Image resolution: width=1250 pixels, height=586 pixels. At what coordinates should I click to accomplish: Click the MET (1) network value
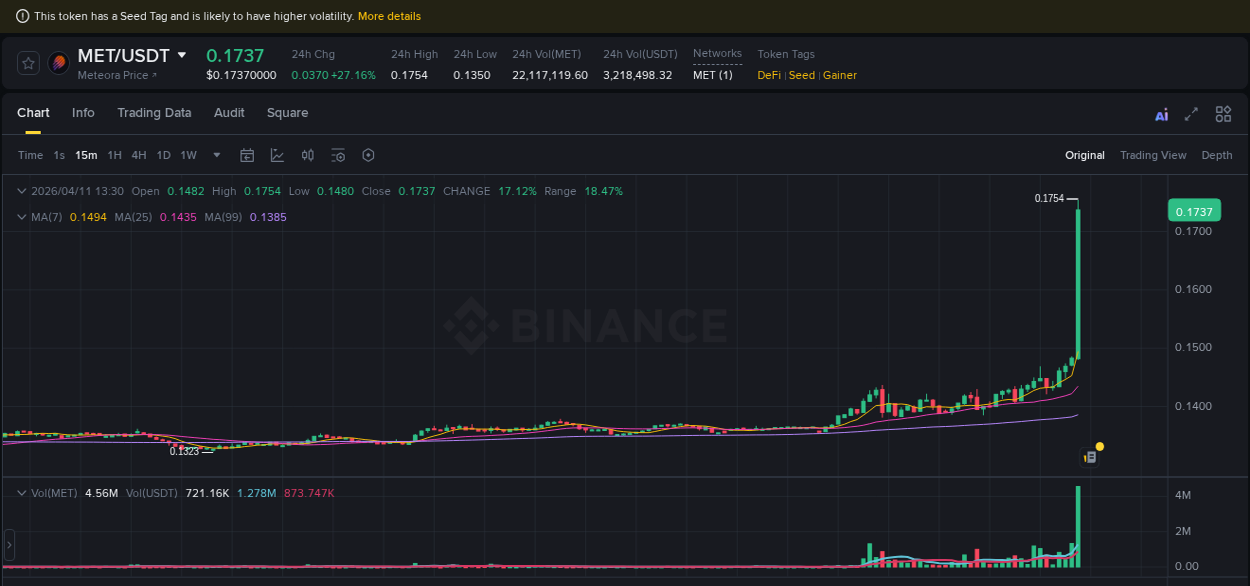pyautogui.click(x=713, y=75)
